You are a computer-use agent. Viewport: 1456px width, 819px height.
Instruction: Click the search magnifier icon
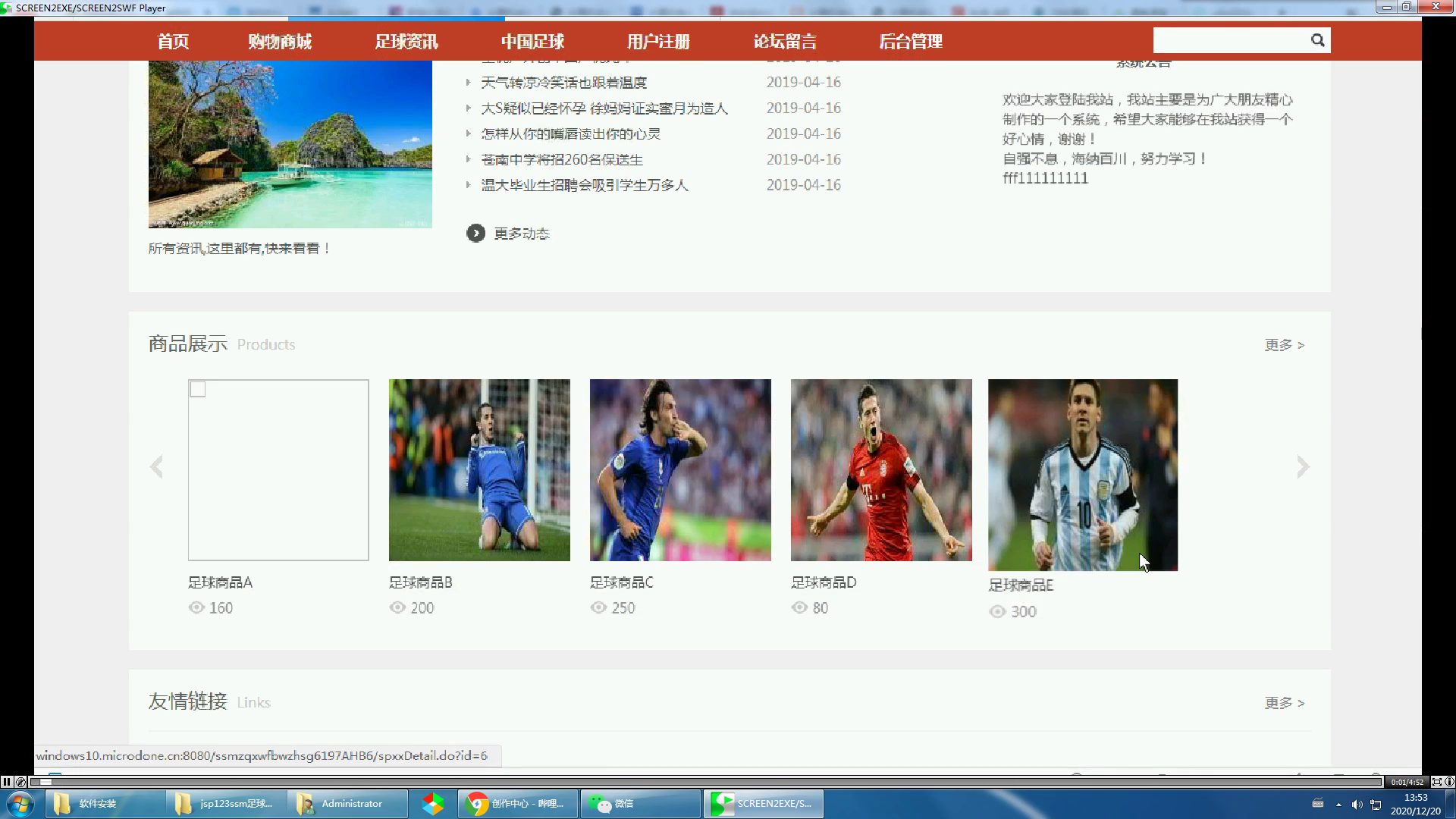coord(1317,40)
